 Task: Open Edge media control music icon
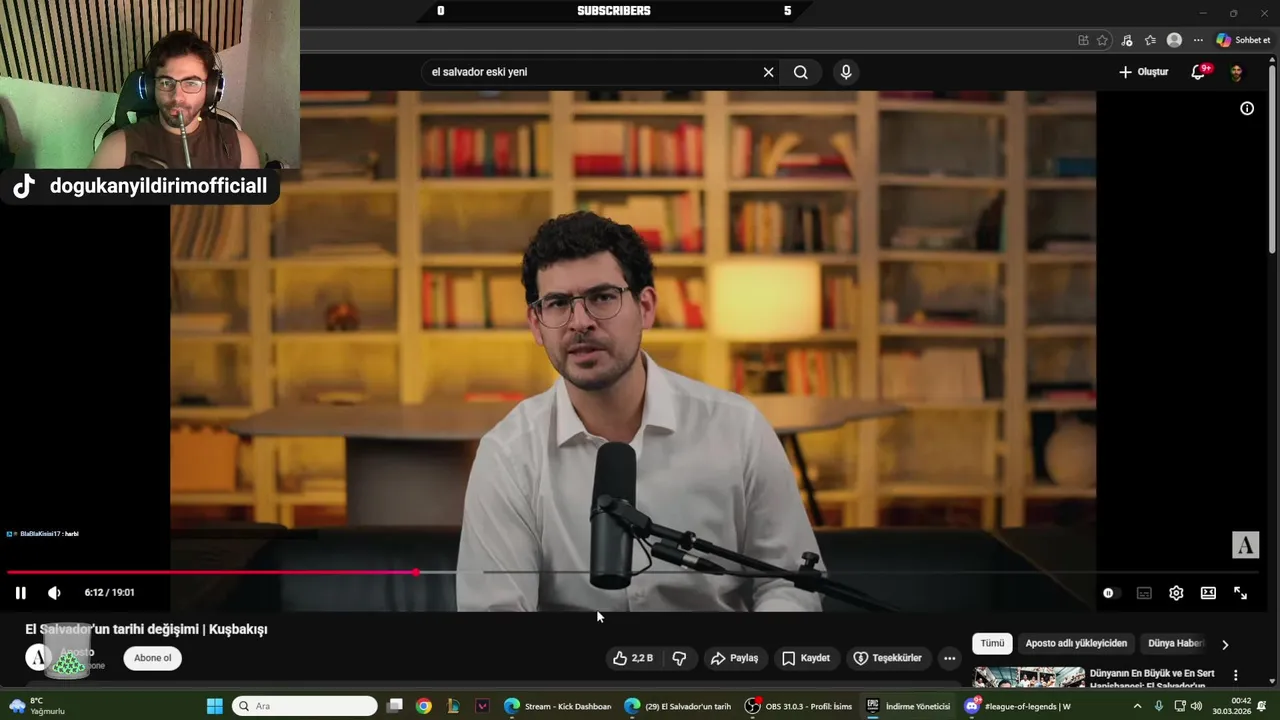coord(1127,40)
